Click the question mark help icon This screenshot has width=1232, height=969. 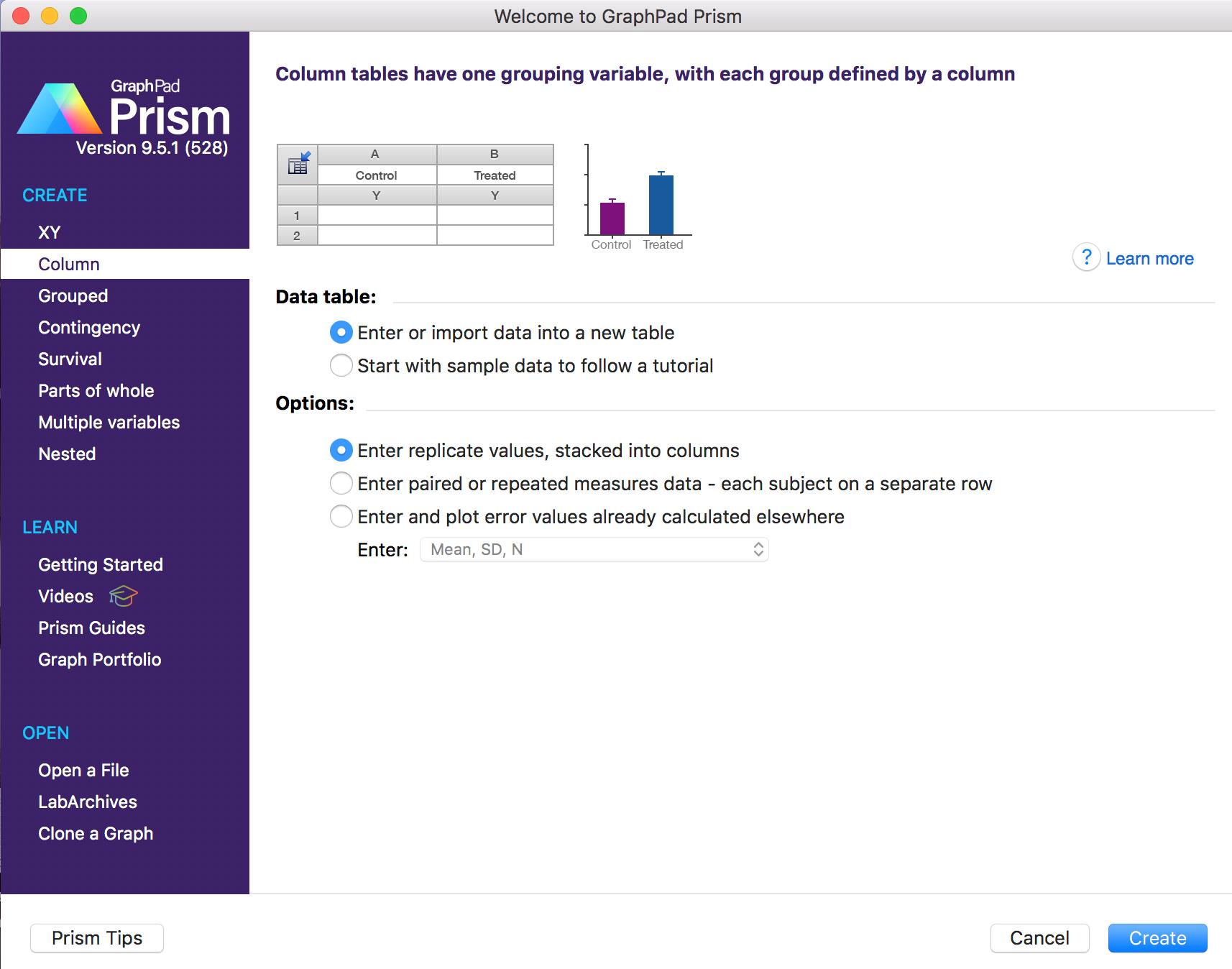[1086, 257]
